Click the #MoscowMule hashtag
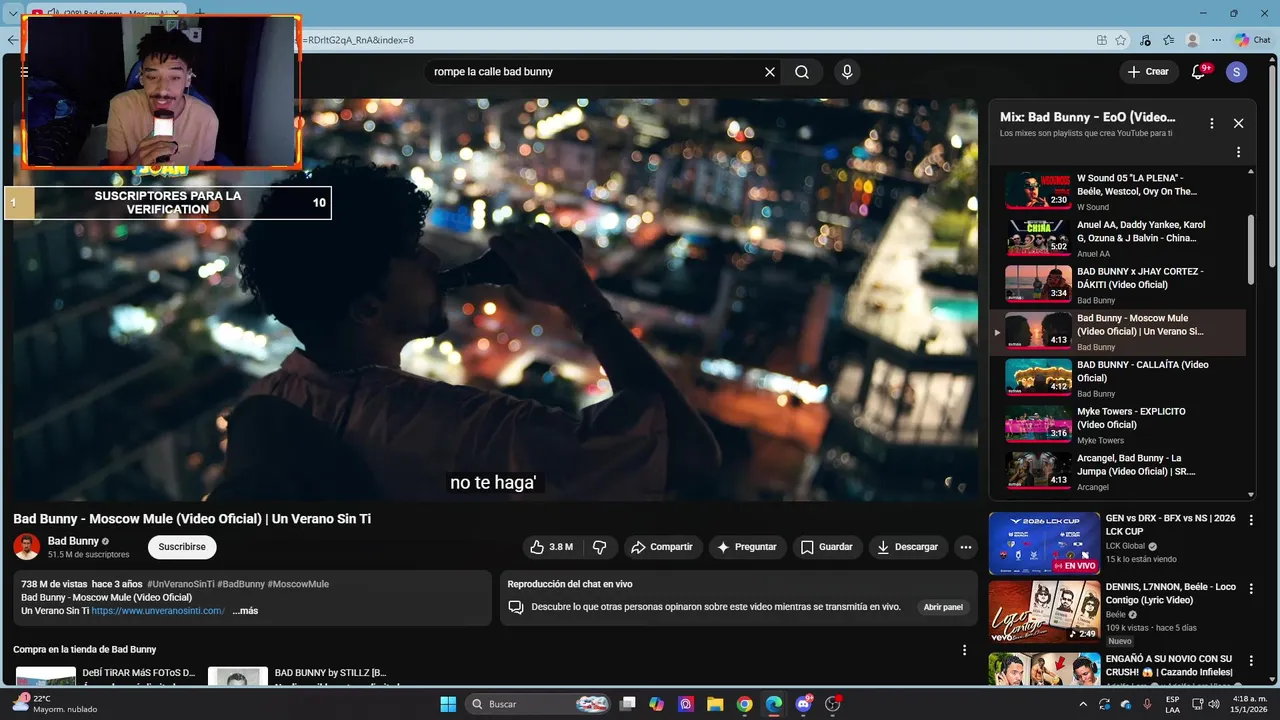This screenshot has height=720, width=1280. [x=299, y=584]
